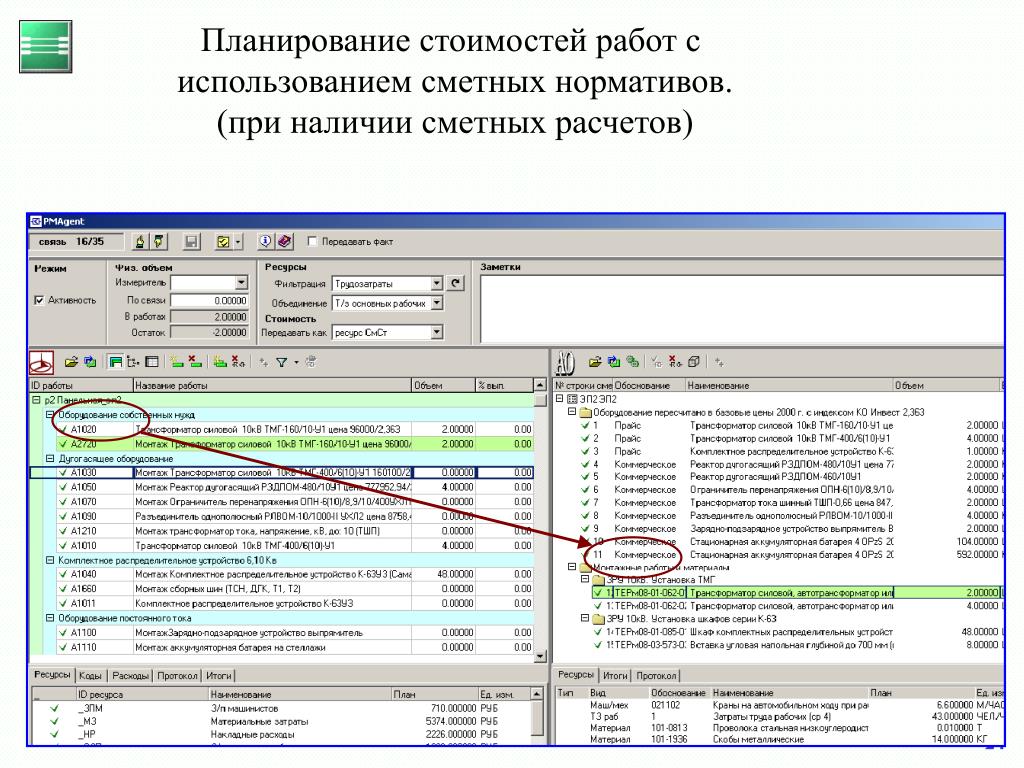Click the plus sparkle icon in right toolbar
Viewport: 1024px width, 768px height.
tap(719, 362)
